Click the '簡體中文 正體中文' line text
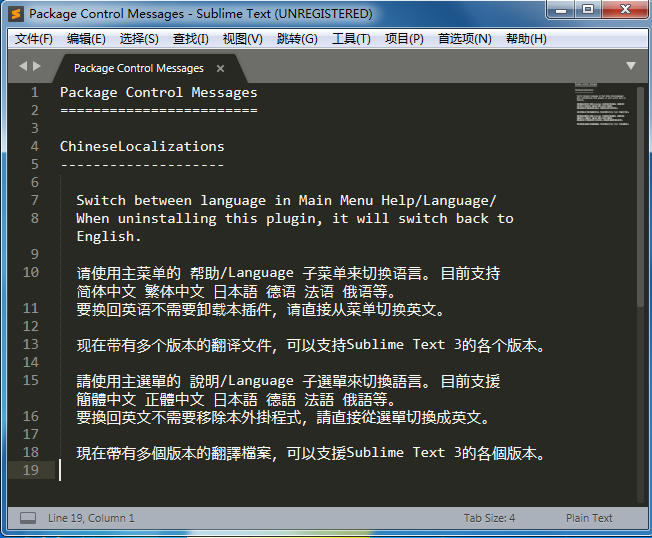 click(x=236, y=399)
